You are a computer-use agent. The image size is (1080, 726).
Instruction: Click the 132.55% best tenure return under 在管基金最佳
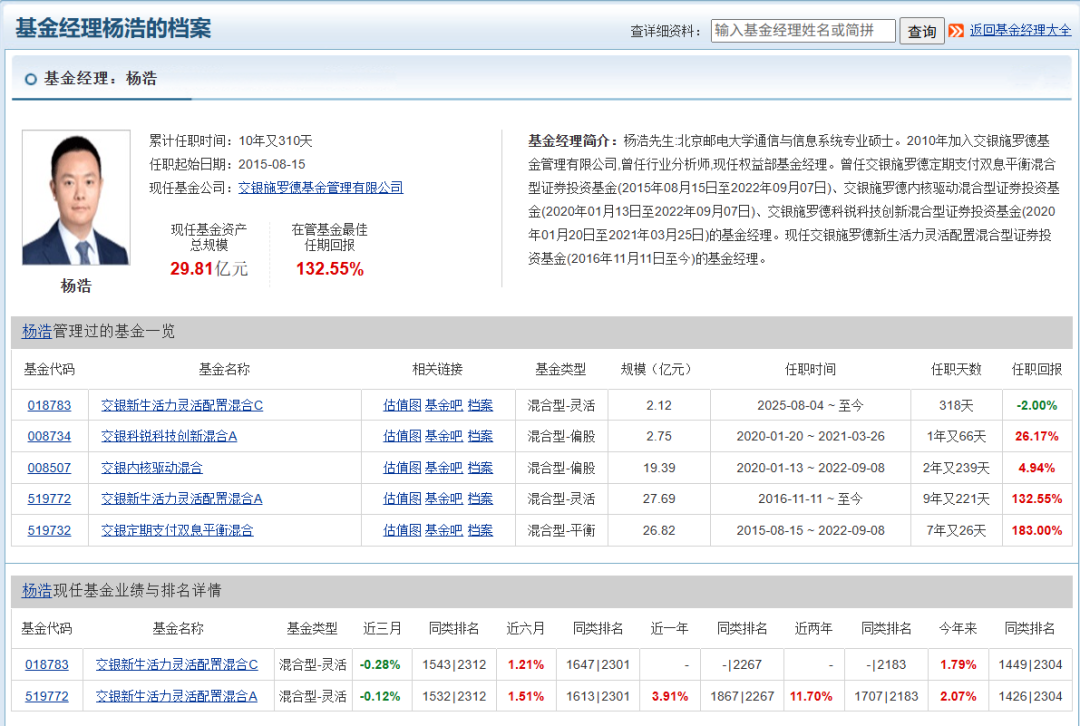(329, 269)
